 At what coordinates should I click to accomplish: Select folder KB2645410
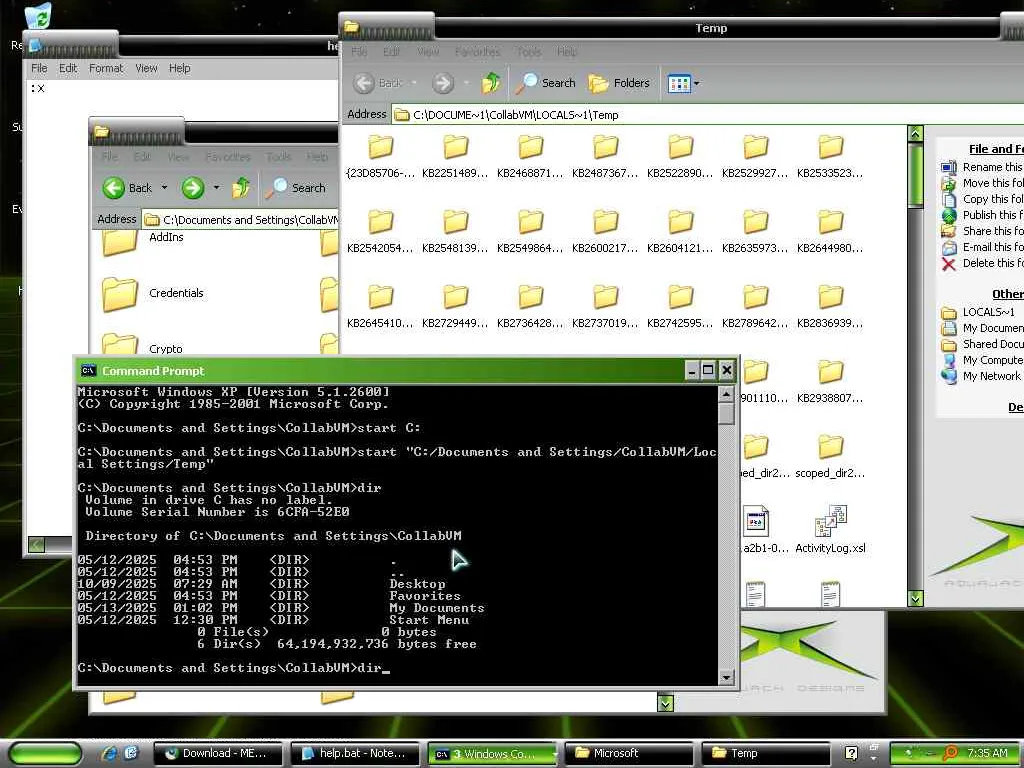point(381,307)
